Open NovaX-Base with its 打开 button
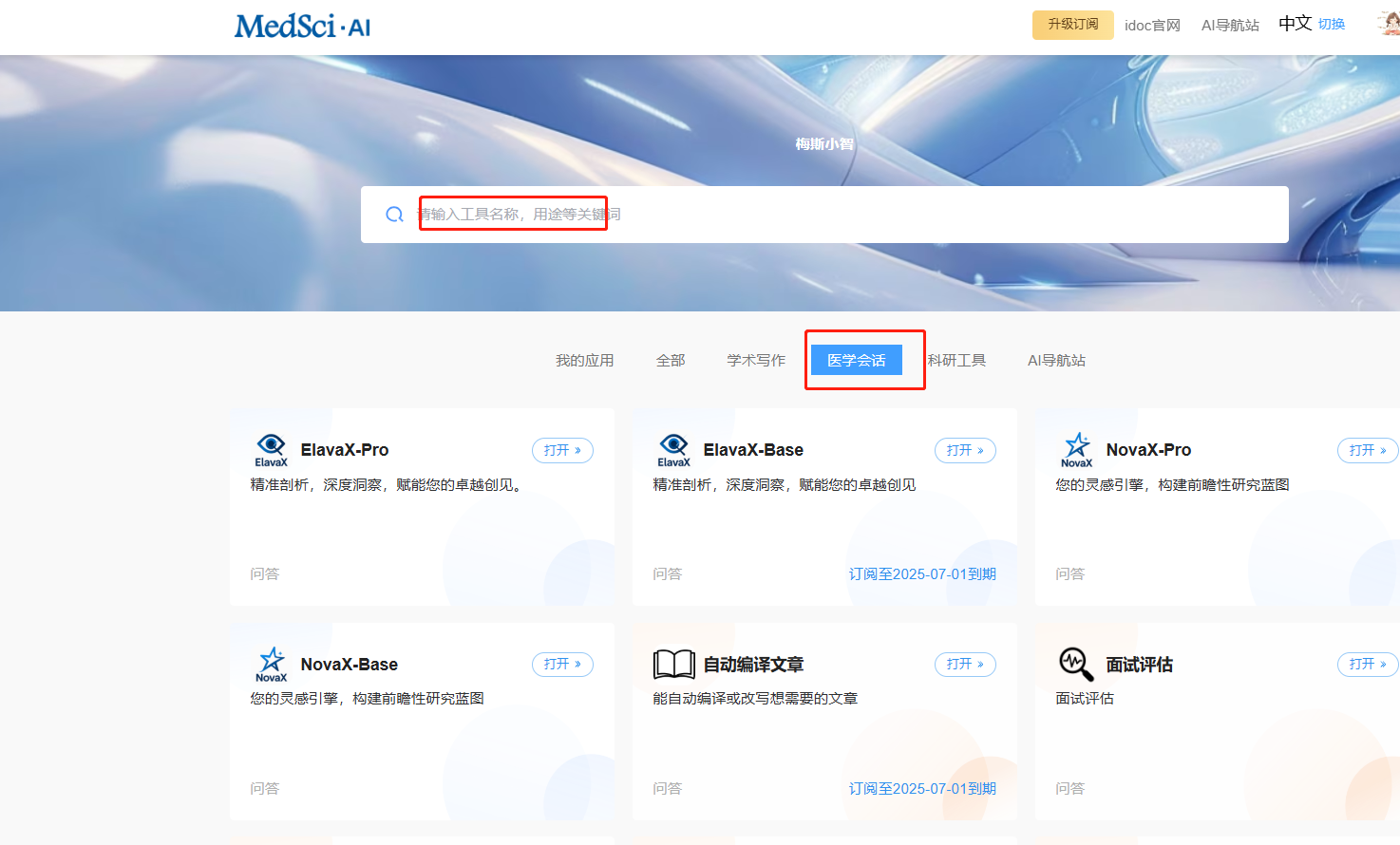 (x=562, y=665)
